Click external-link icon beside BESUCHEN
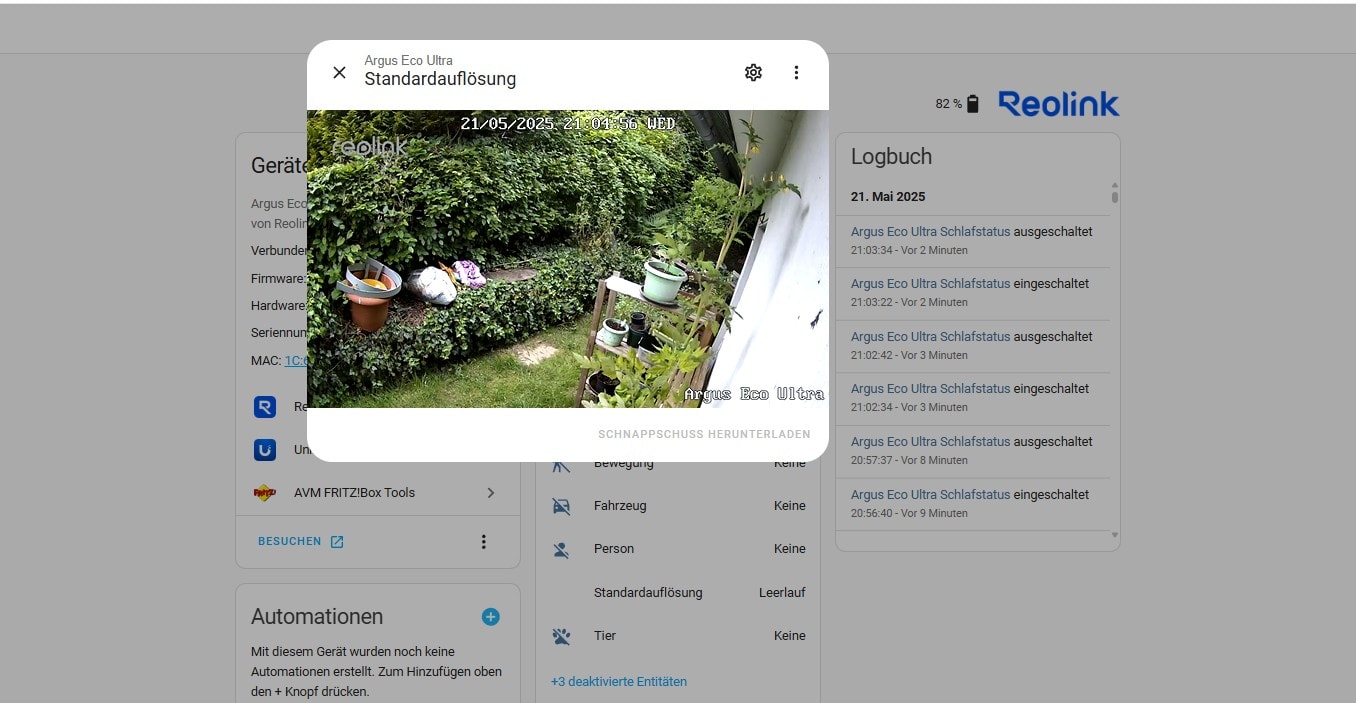1356x703 pixels. (337, 541)
